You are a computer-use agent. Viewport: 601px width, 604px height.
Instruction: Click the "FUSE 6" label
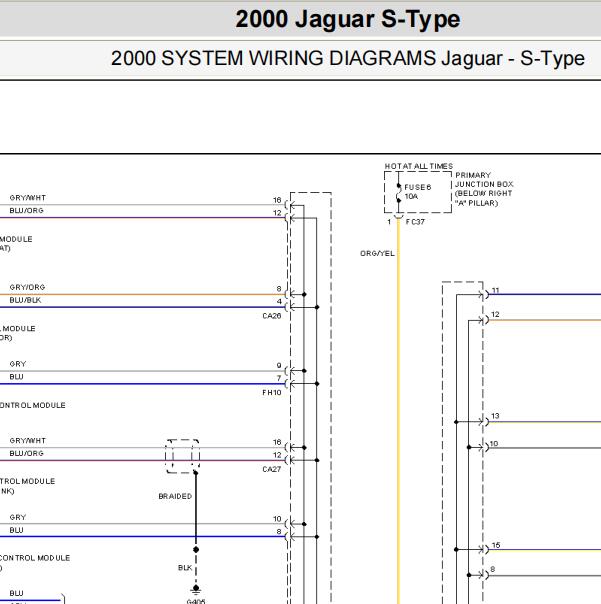(417, 187)
